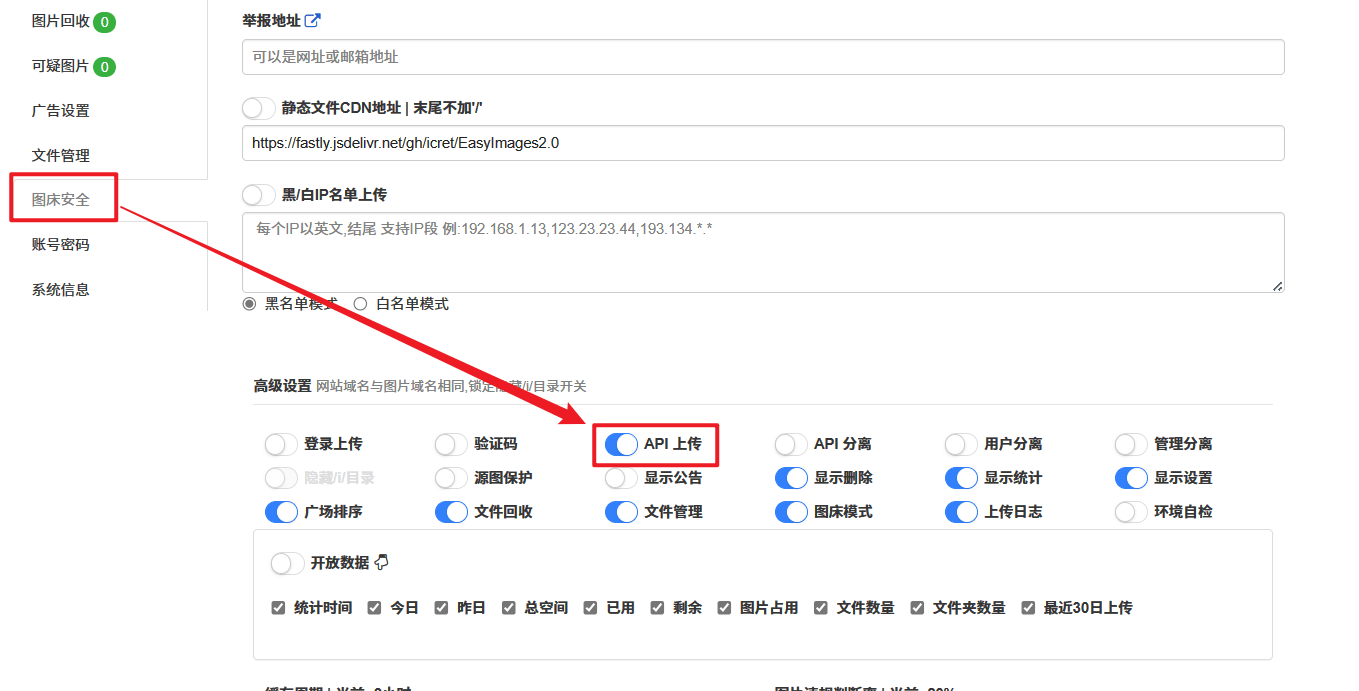Screen dimensions: 1359x691
Task: Uncheck the 统计时间 checkbox
Action: (x=278, y=608)
